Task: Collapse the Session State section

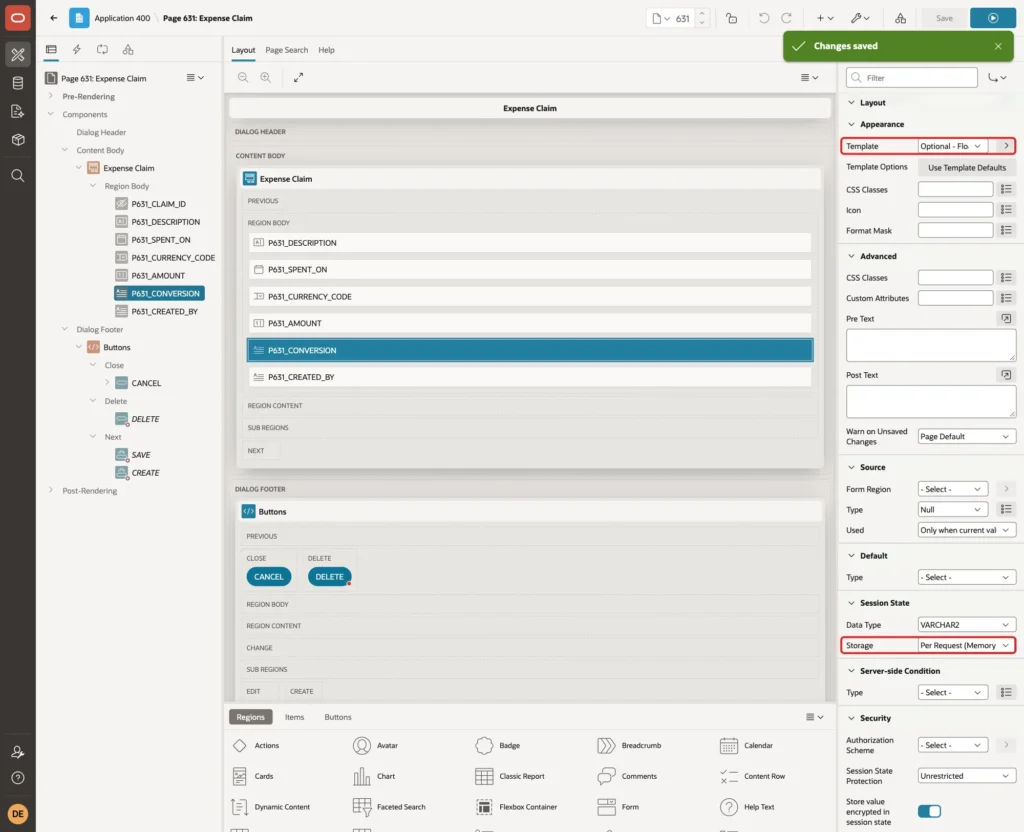Action: (x=851, y=603)
